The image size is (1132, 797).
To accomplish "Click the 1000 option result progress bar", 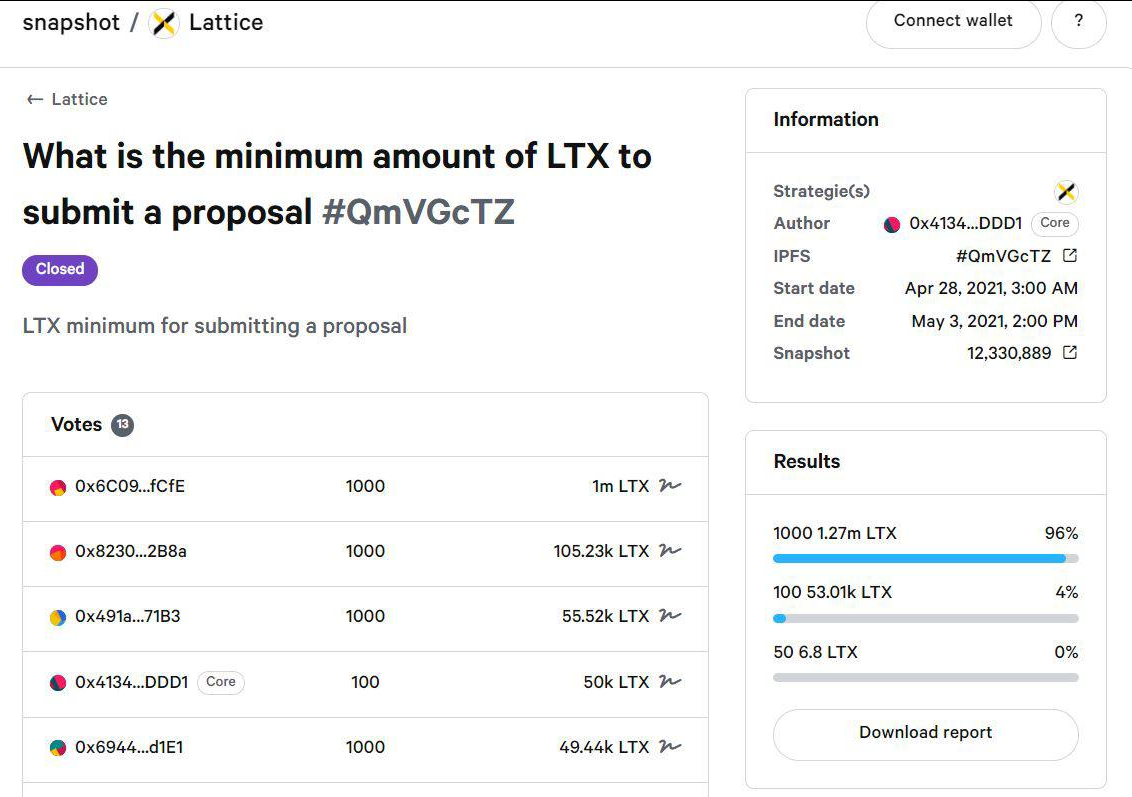I will [x=926, y=558].
